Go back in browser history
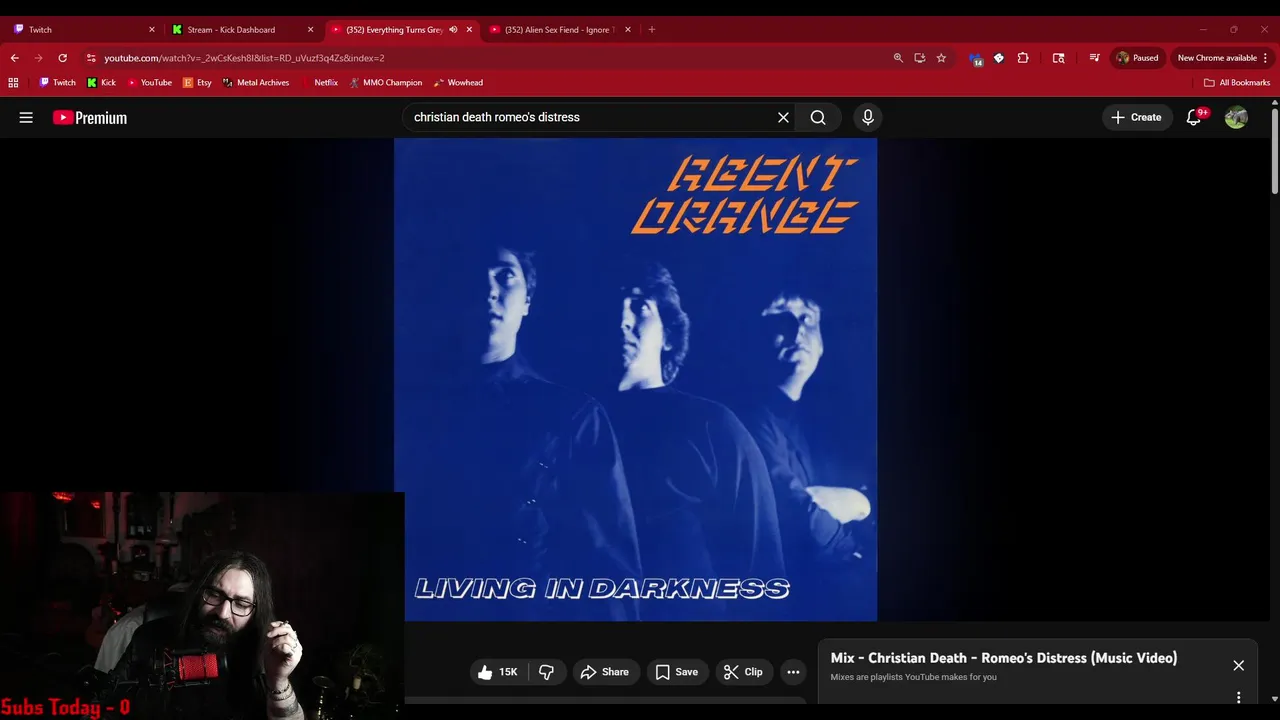This screenshot has width=1280, height=720. click(x=14, y=58)
